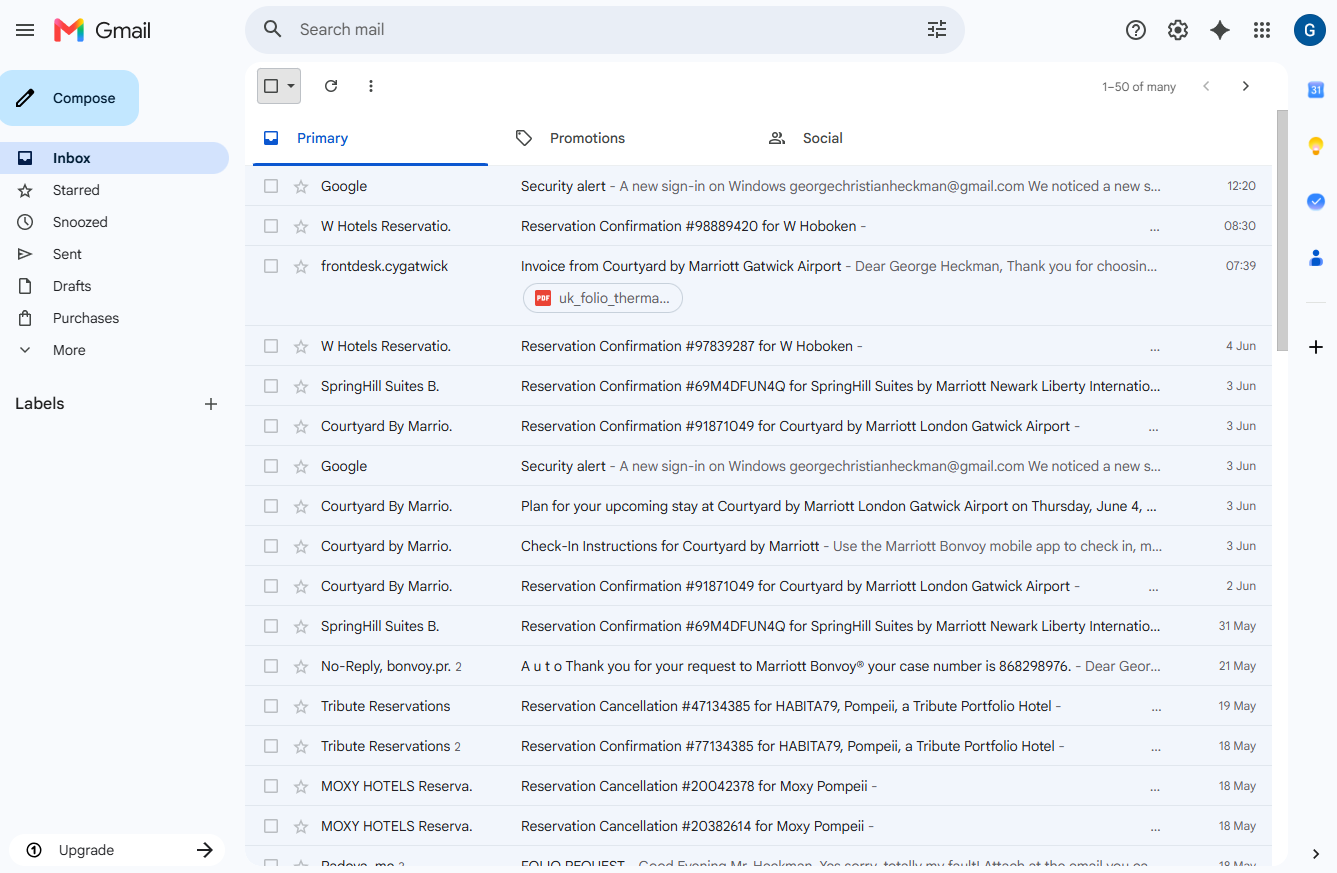The height and width of the screenshot is (873, 1337).
Task: Open the Invoice from Courtyard Gatwick Airport email
Action: (x=758, y=286)
